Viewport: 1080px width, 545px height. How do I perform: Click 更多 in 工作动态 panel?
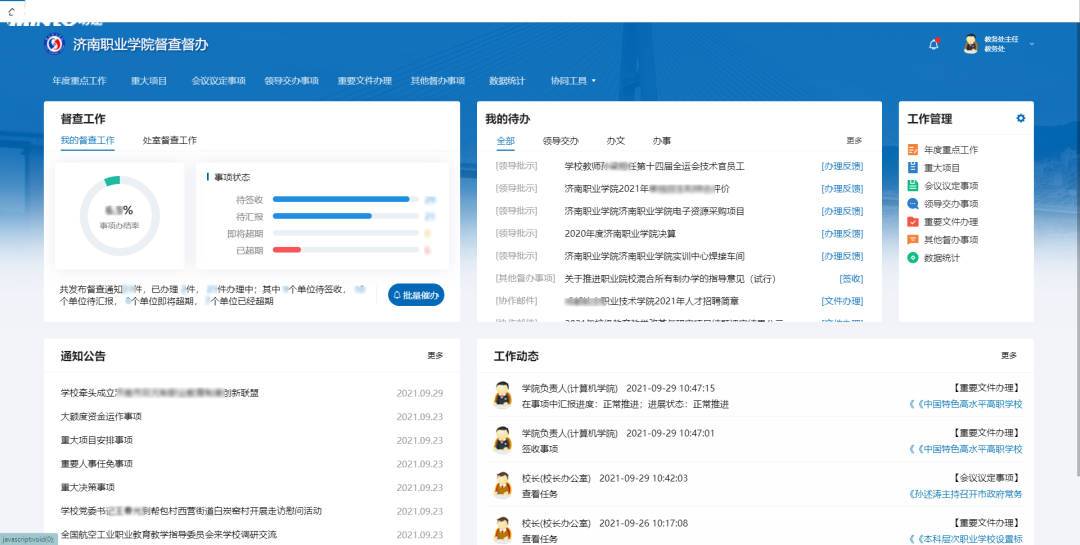[x=1009, y=356]
